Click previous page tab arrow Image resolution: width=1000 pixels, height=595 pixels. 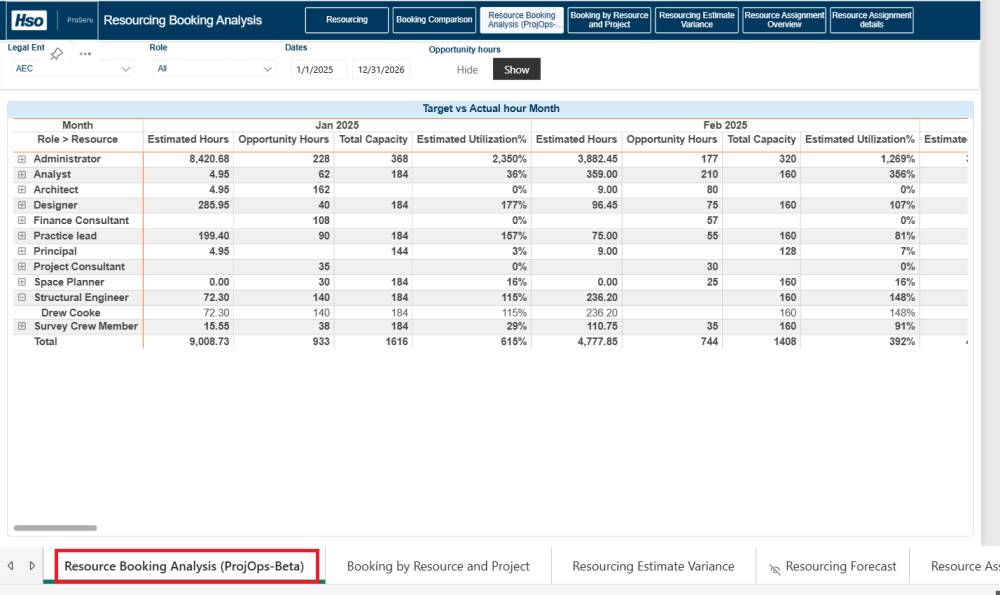point(11,566)
